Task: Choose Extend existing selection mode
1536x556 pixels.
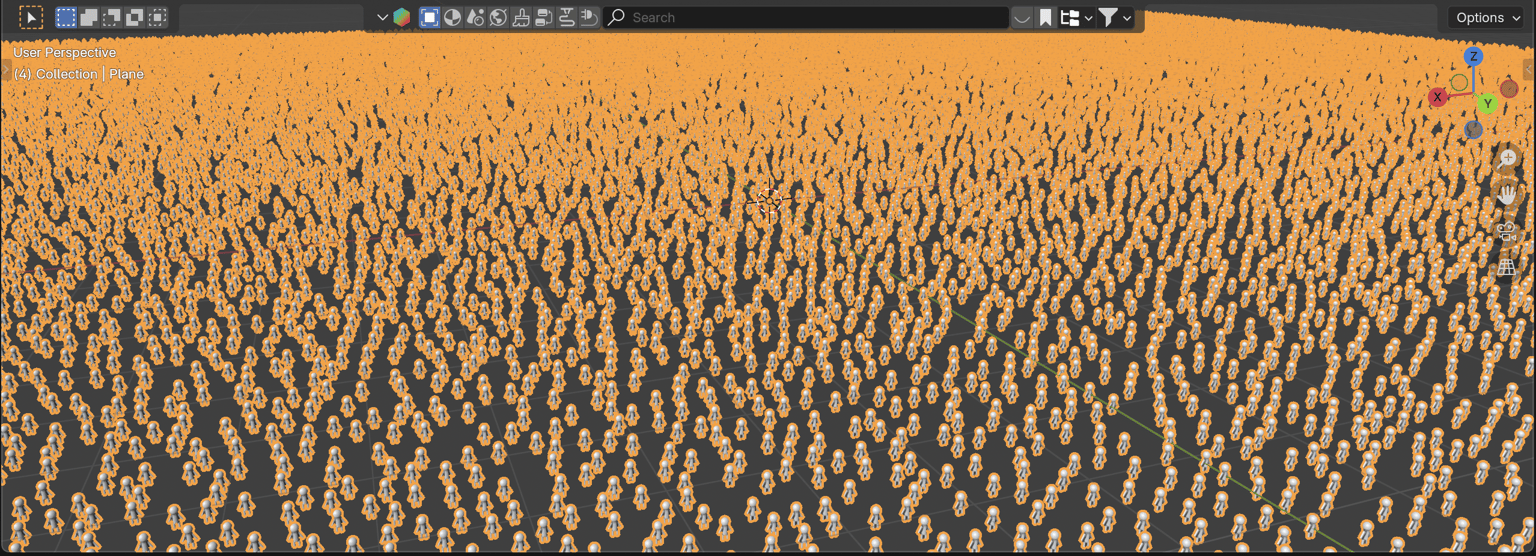Action: tap(89, 17)
